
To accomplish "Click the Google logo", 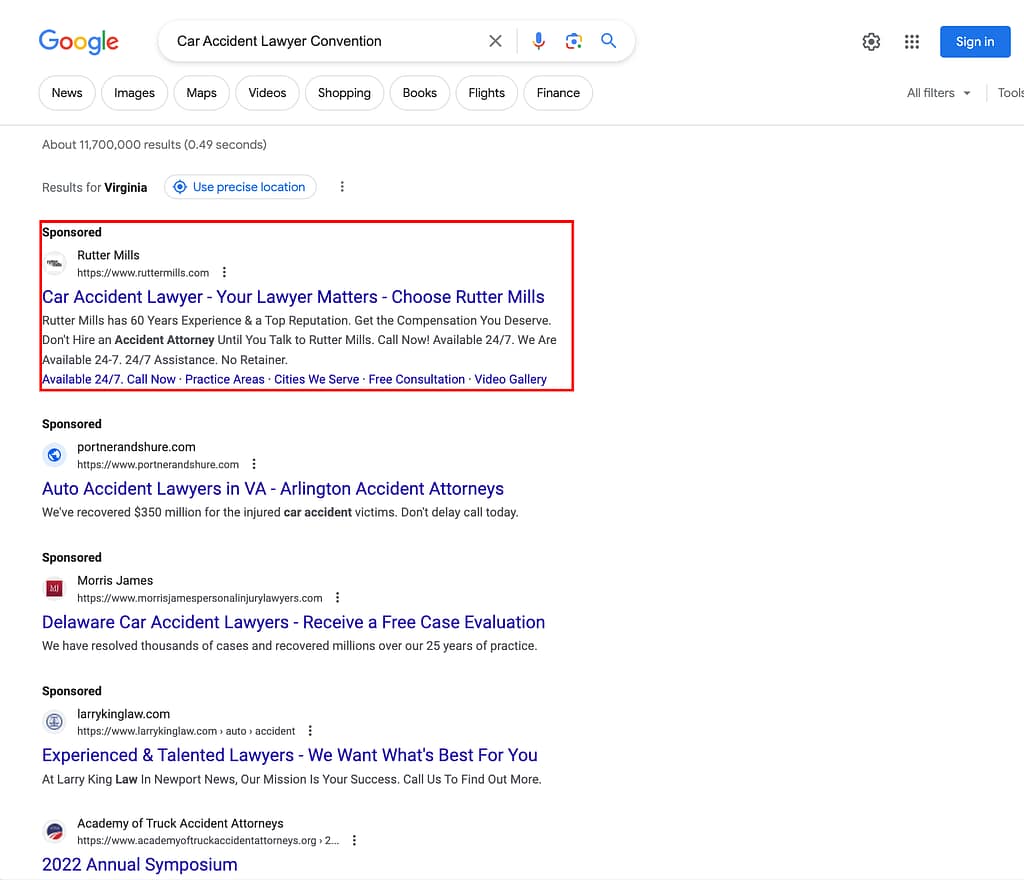I will [x=78, y=42].
